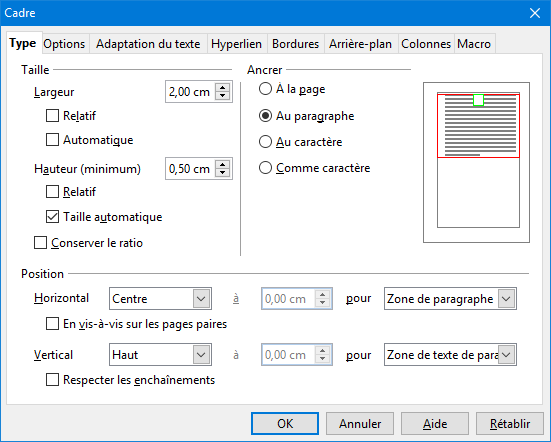
Task: Enable Conserver le ratio checkbox
Action: 40,243
